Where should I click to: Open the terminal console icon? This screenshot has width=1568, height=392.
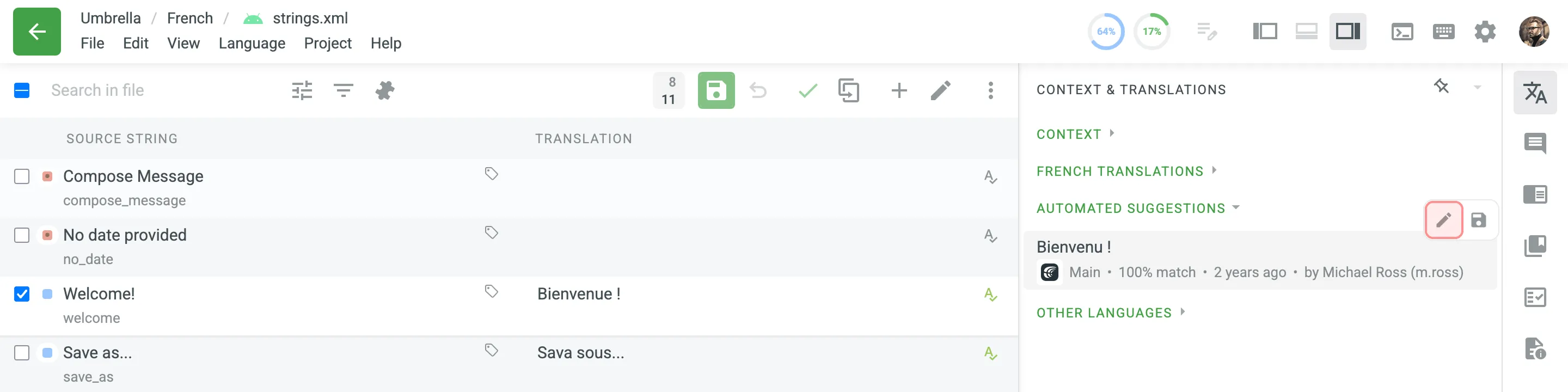1402,32
